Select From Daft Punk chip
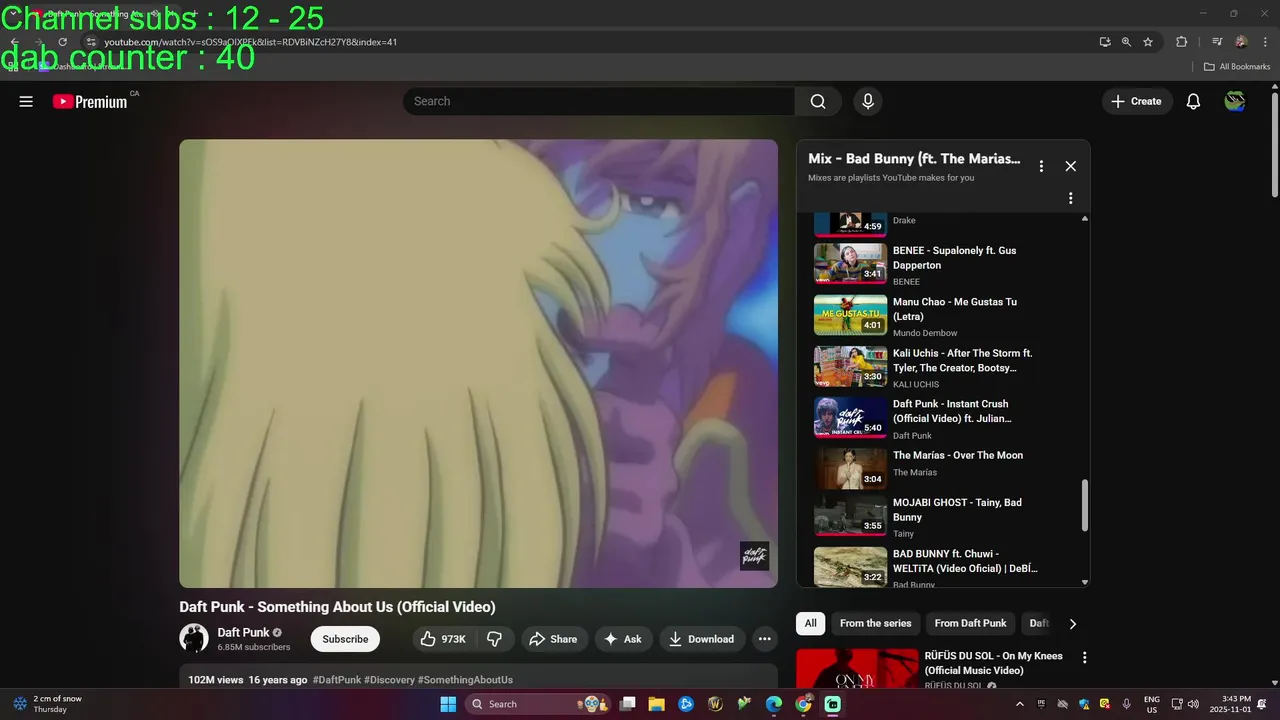The width and height of the screenshot is (1280, 720). click(970, 623)
